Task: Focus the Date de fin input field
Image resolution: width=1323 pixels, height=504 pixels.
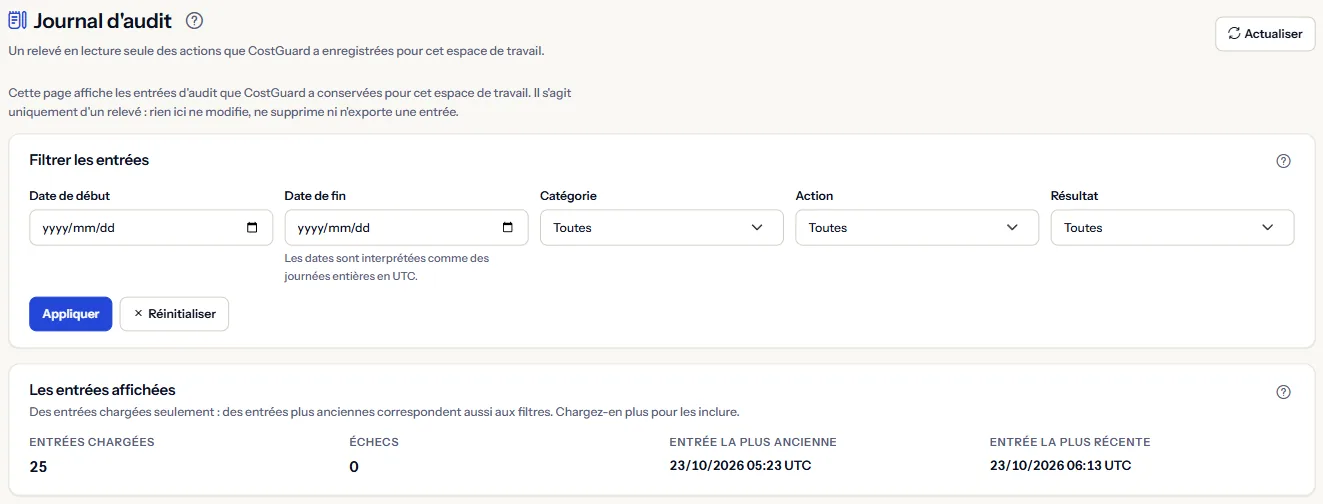Action: [406, 228]
